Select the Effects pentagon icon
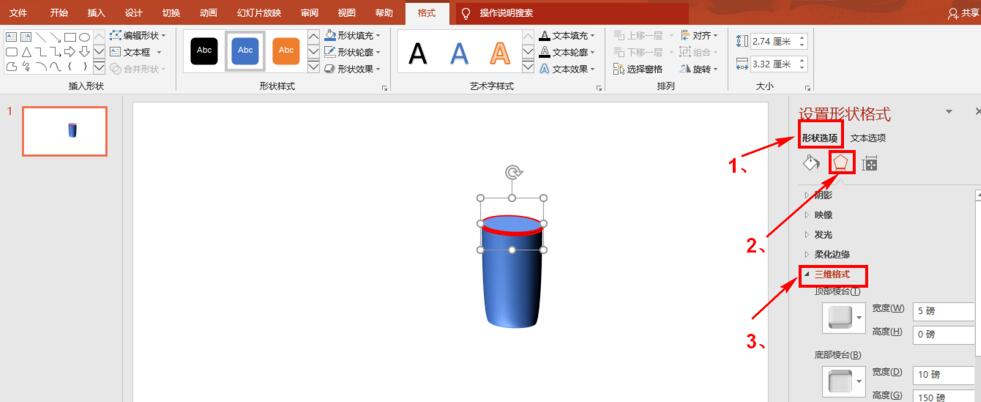Image resolution: width=981 pixels, height=402 pixels. [x=841, y=162]
